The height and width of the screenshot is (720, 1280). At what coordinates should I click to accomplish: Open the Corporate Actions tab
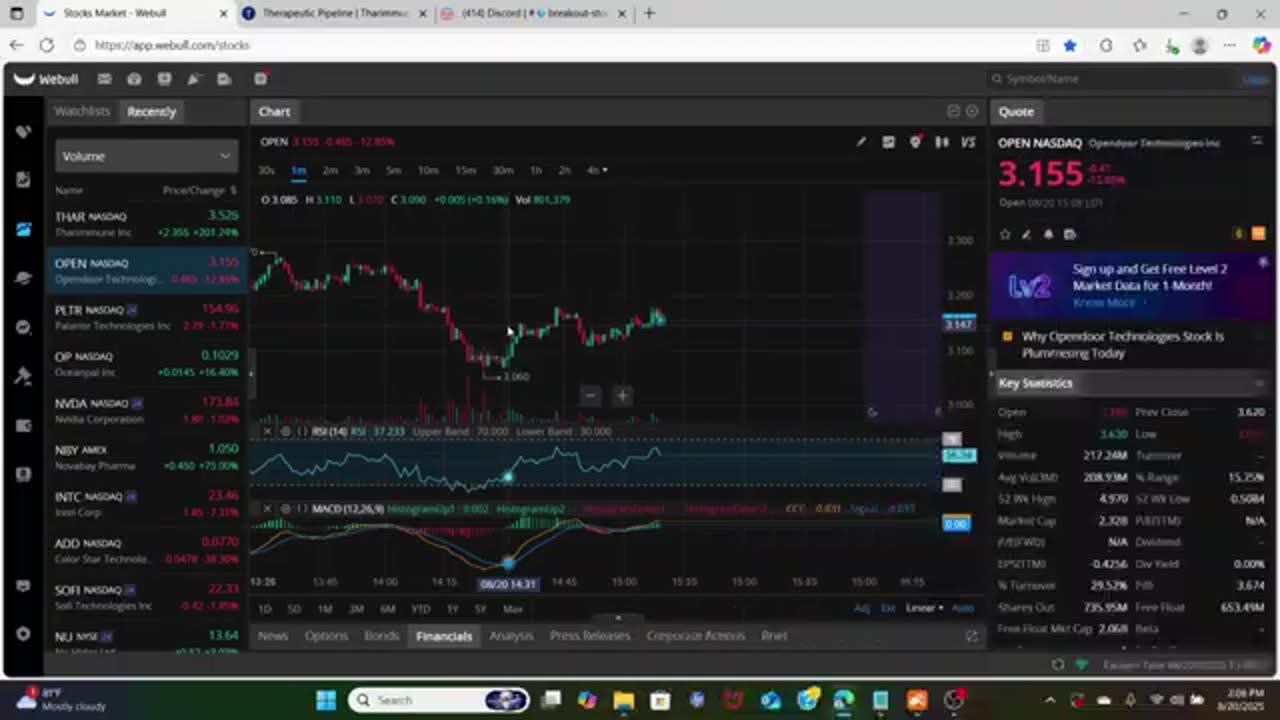695,636
